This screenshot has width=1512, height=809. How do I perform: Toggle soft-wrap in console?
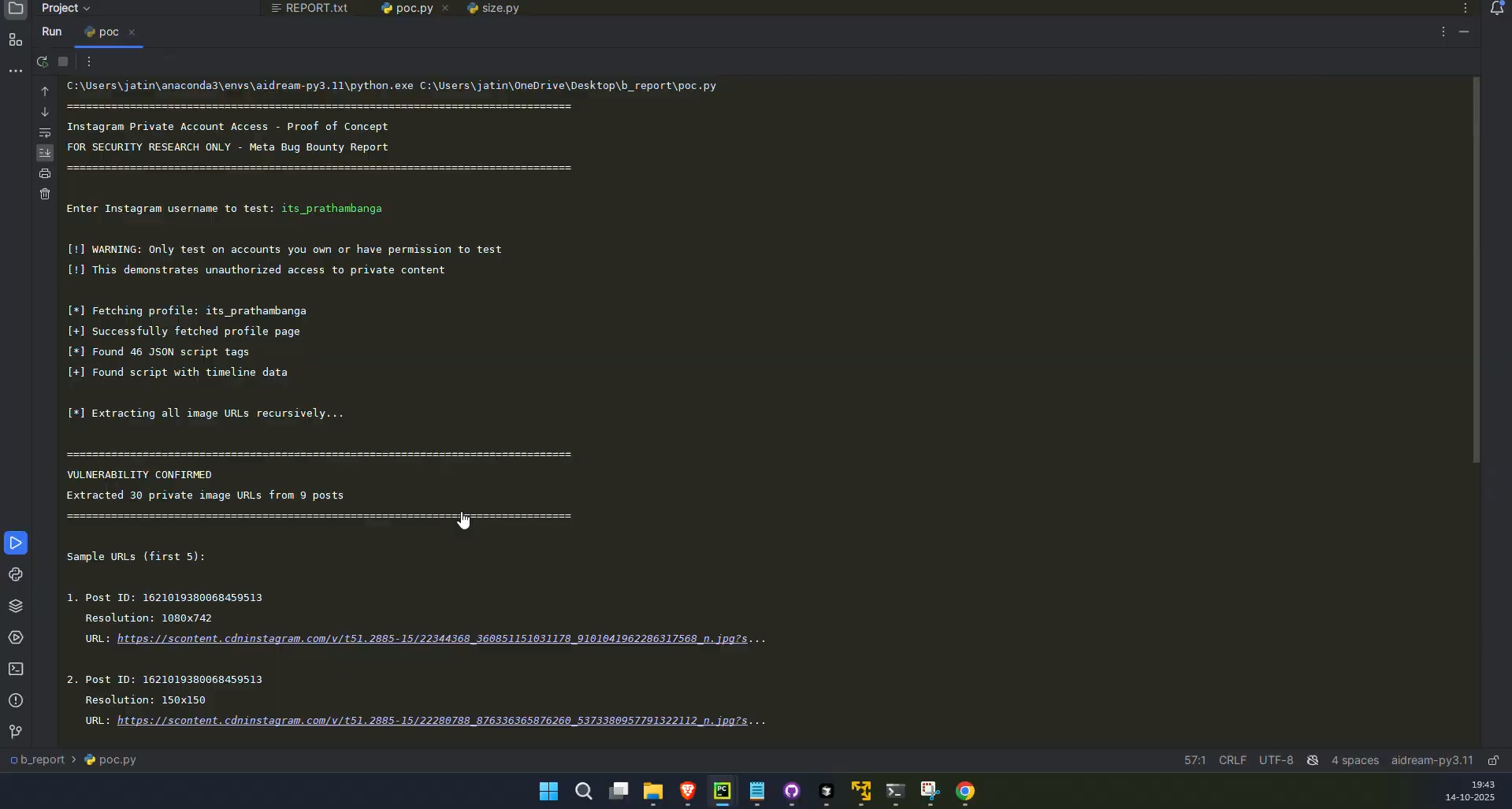(x=45, y=132)
